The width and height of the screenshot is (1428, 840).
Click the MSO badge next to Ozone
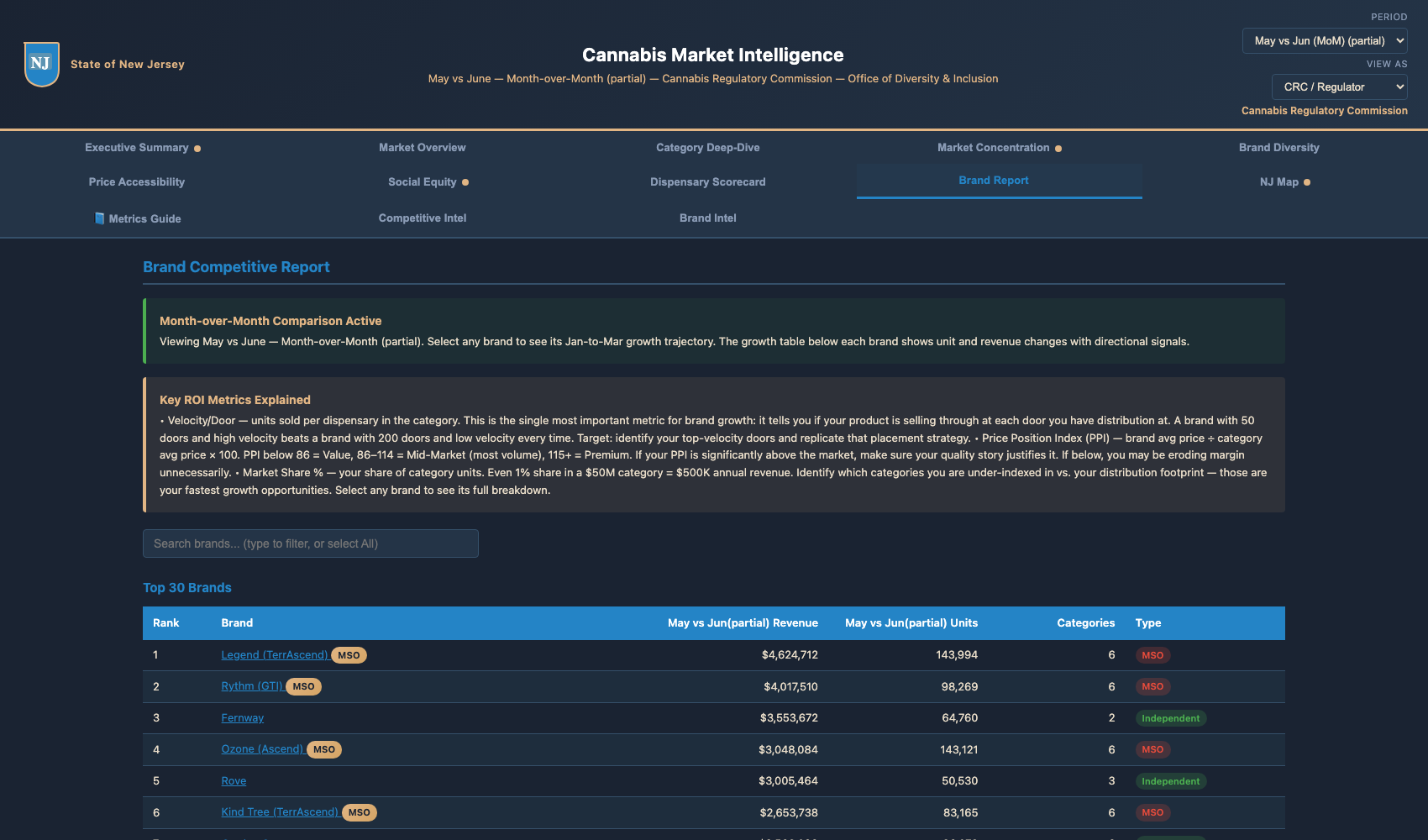pos(323,749)
